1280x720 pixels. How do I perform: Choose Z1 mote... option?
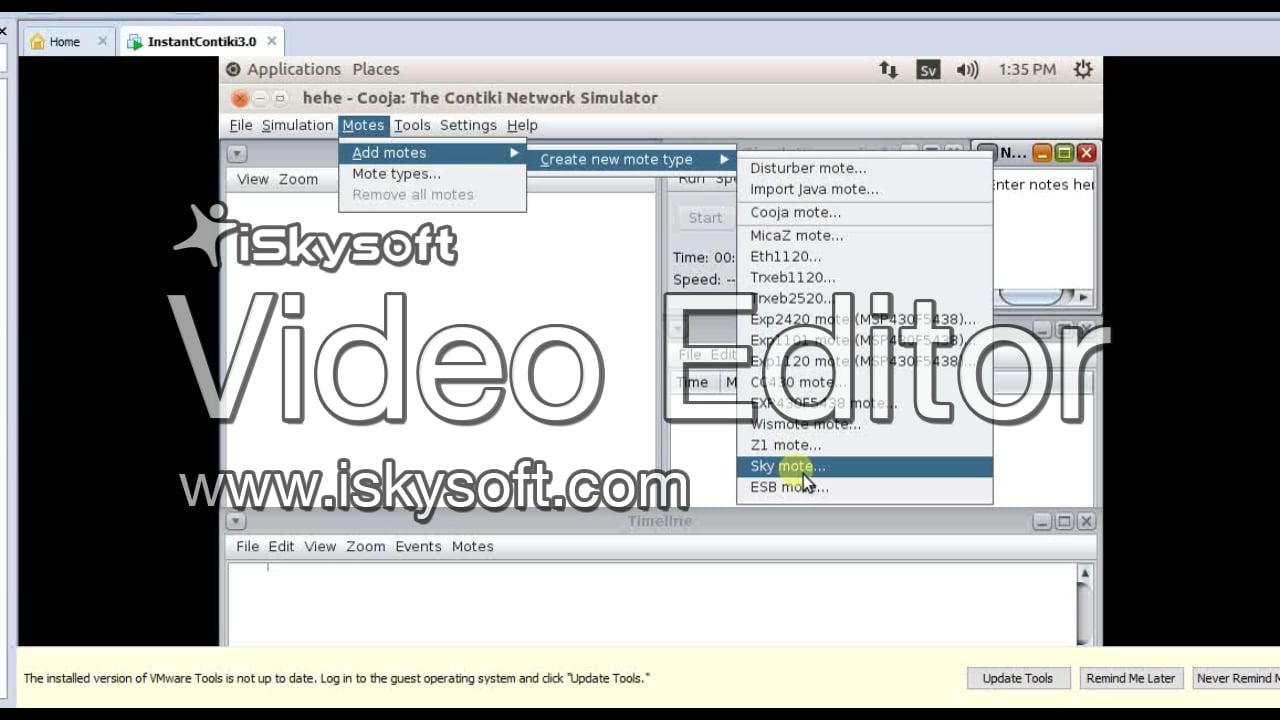tap(865, 445)
